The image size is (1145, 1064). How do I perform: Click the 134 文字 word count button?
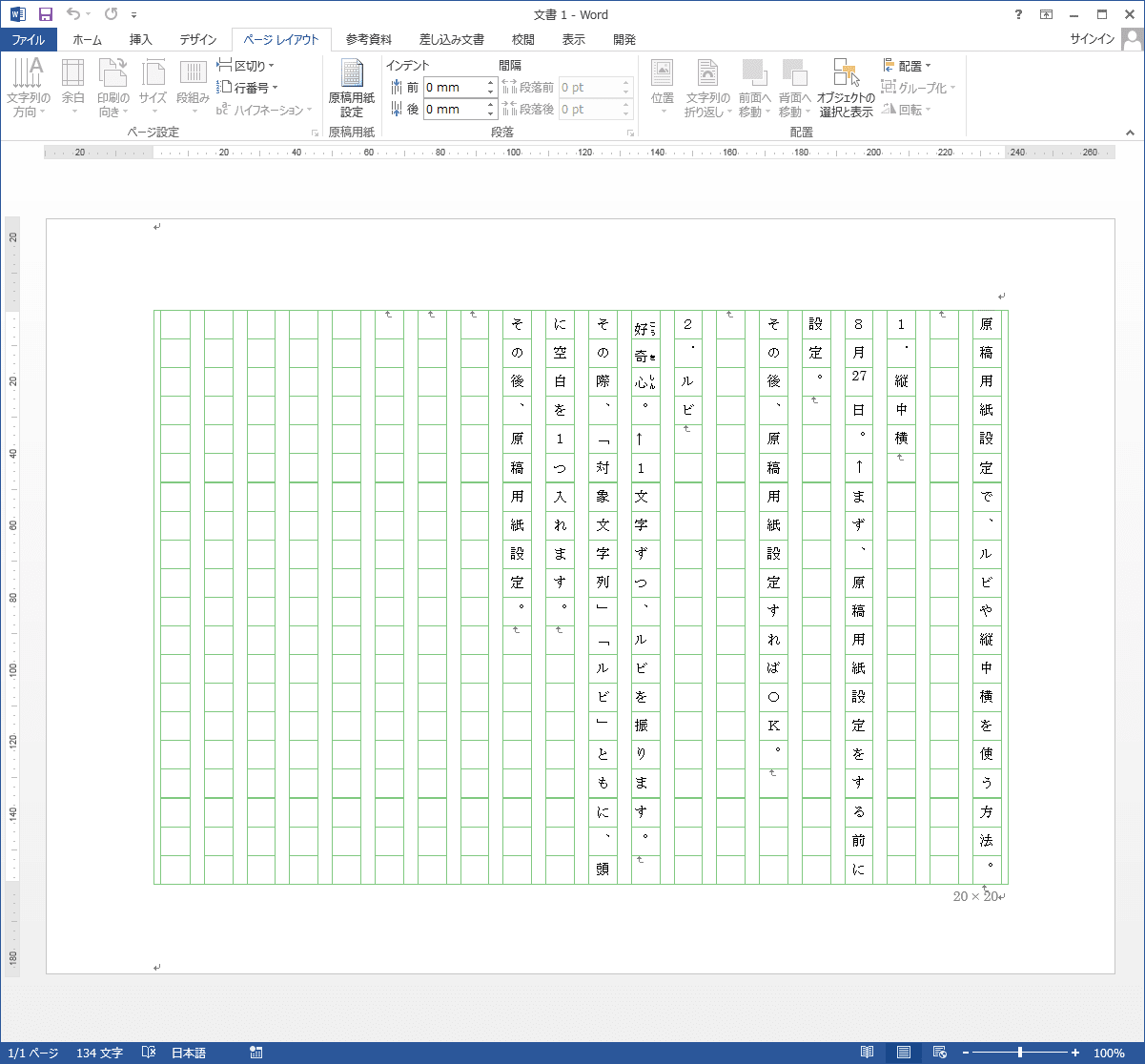coord(100,1053)
